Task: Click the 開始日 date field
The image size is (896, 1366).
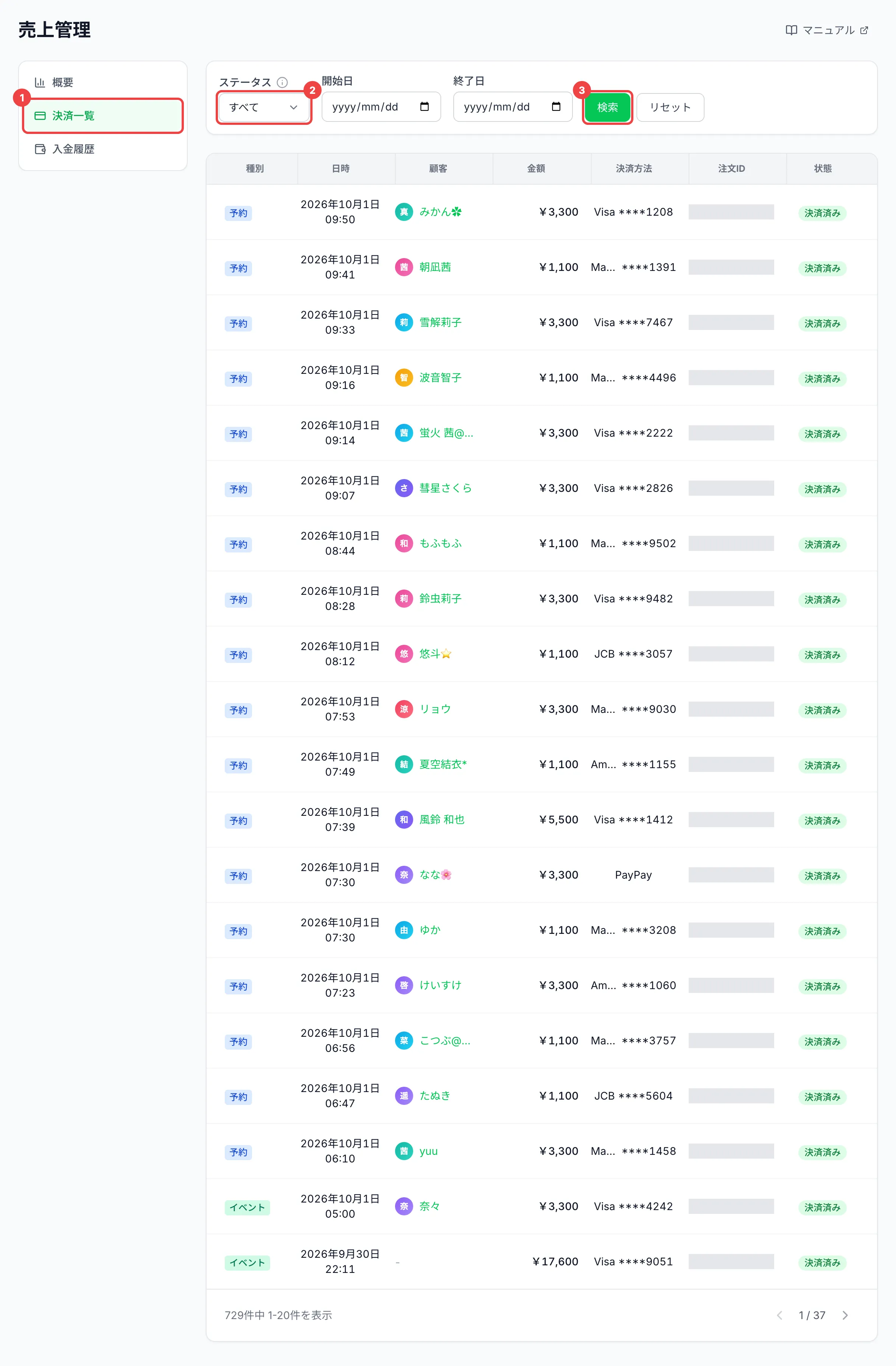Action: 381,107
